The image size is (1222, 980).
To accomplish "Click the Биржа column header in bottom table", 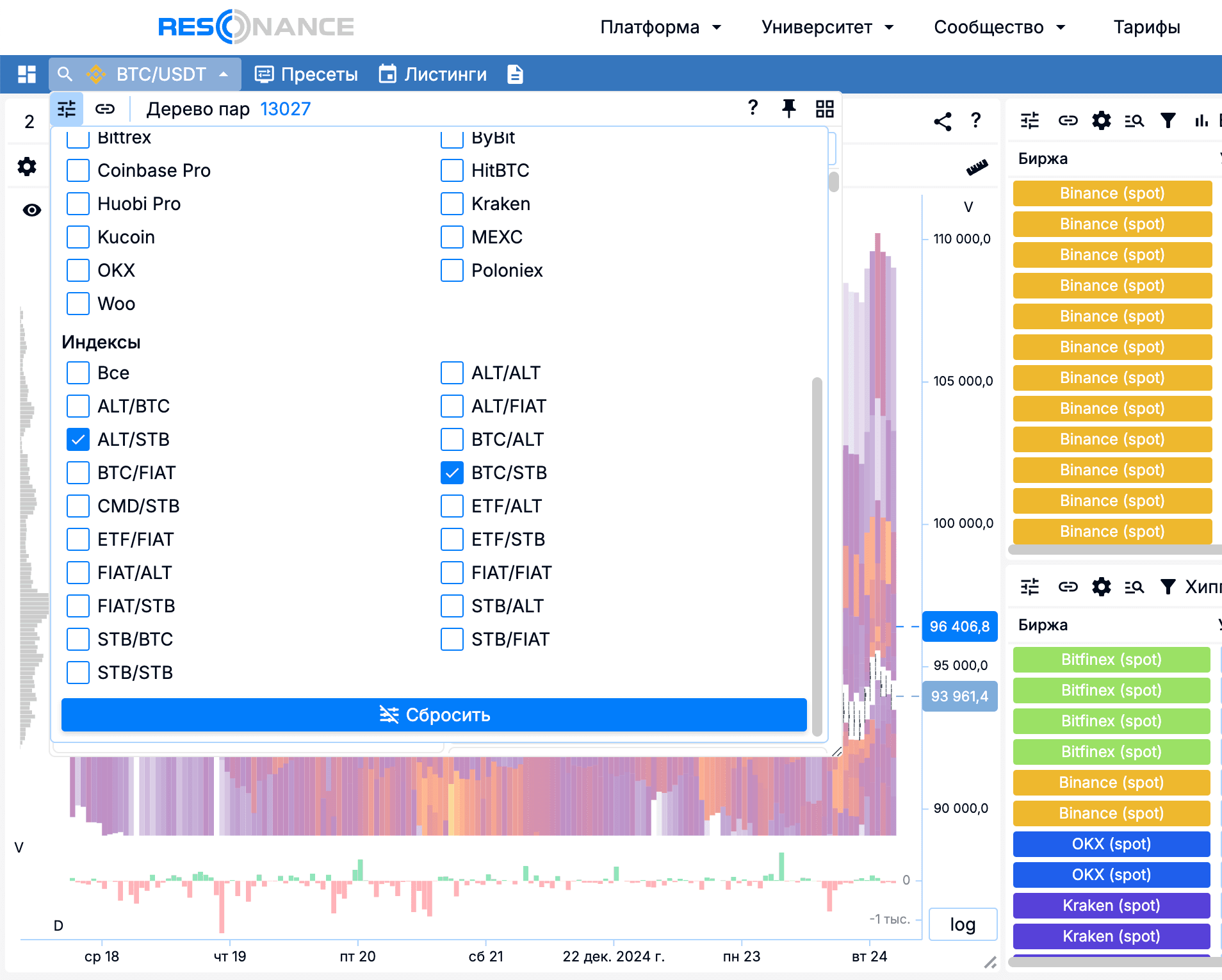I will pos(1043,625).
